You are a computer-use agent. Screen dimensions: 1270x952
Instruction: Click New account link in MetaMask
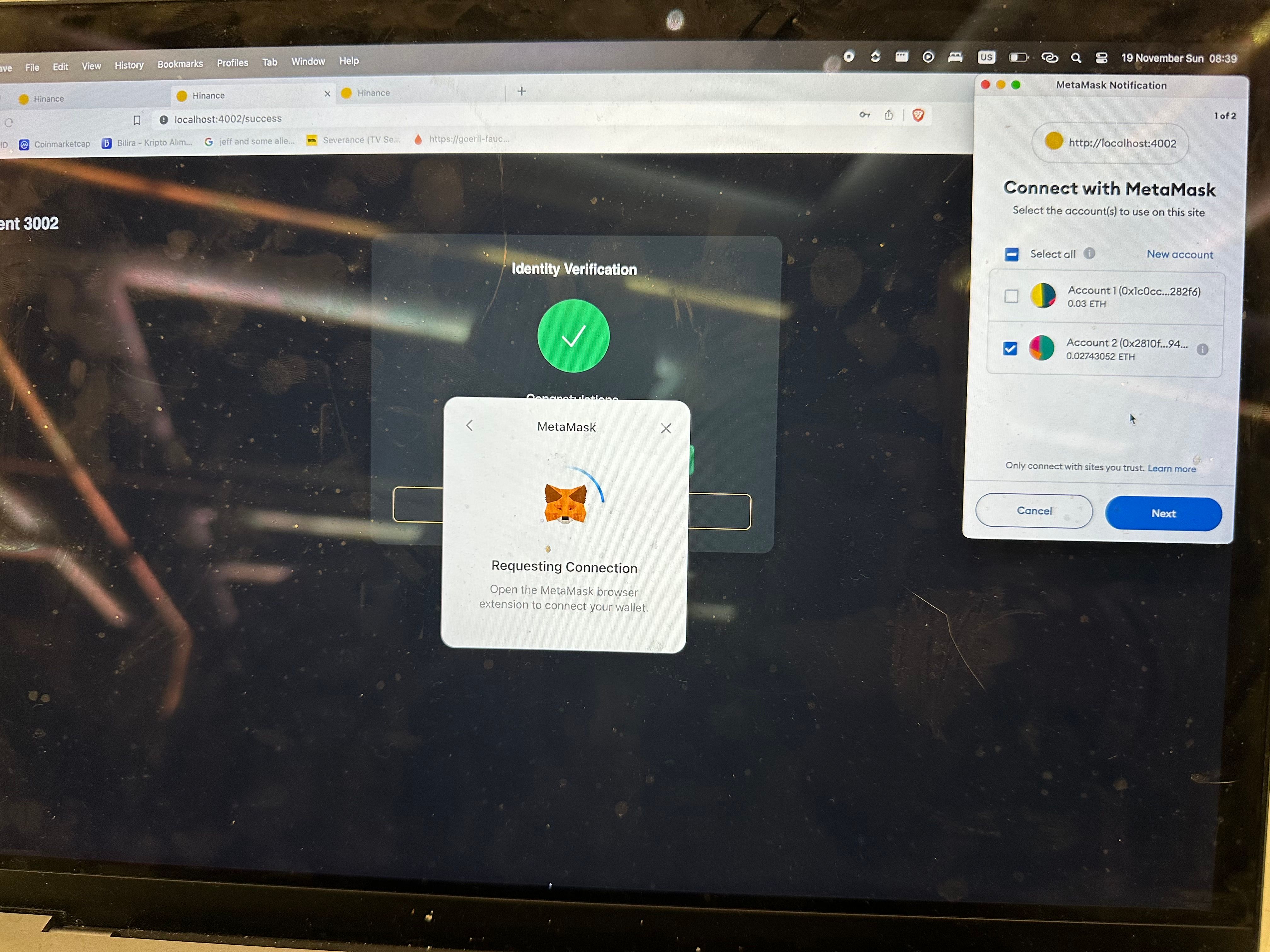point(1181,253)
